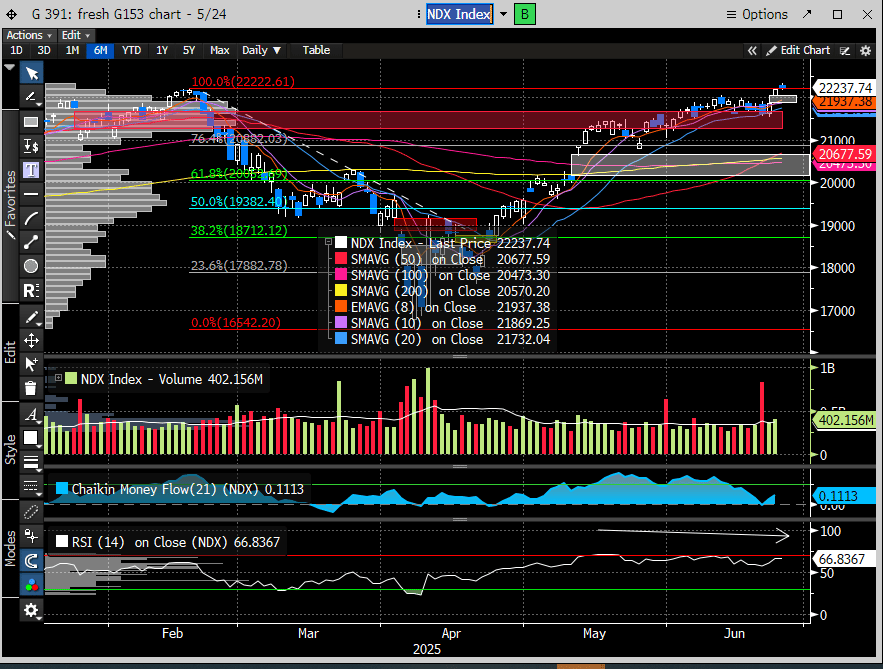The width and height of the screenshot is (883, 669).
Task: Select the 1M time range
Action: [x=72, y=50]
